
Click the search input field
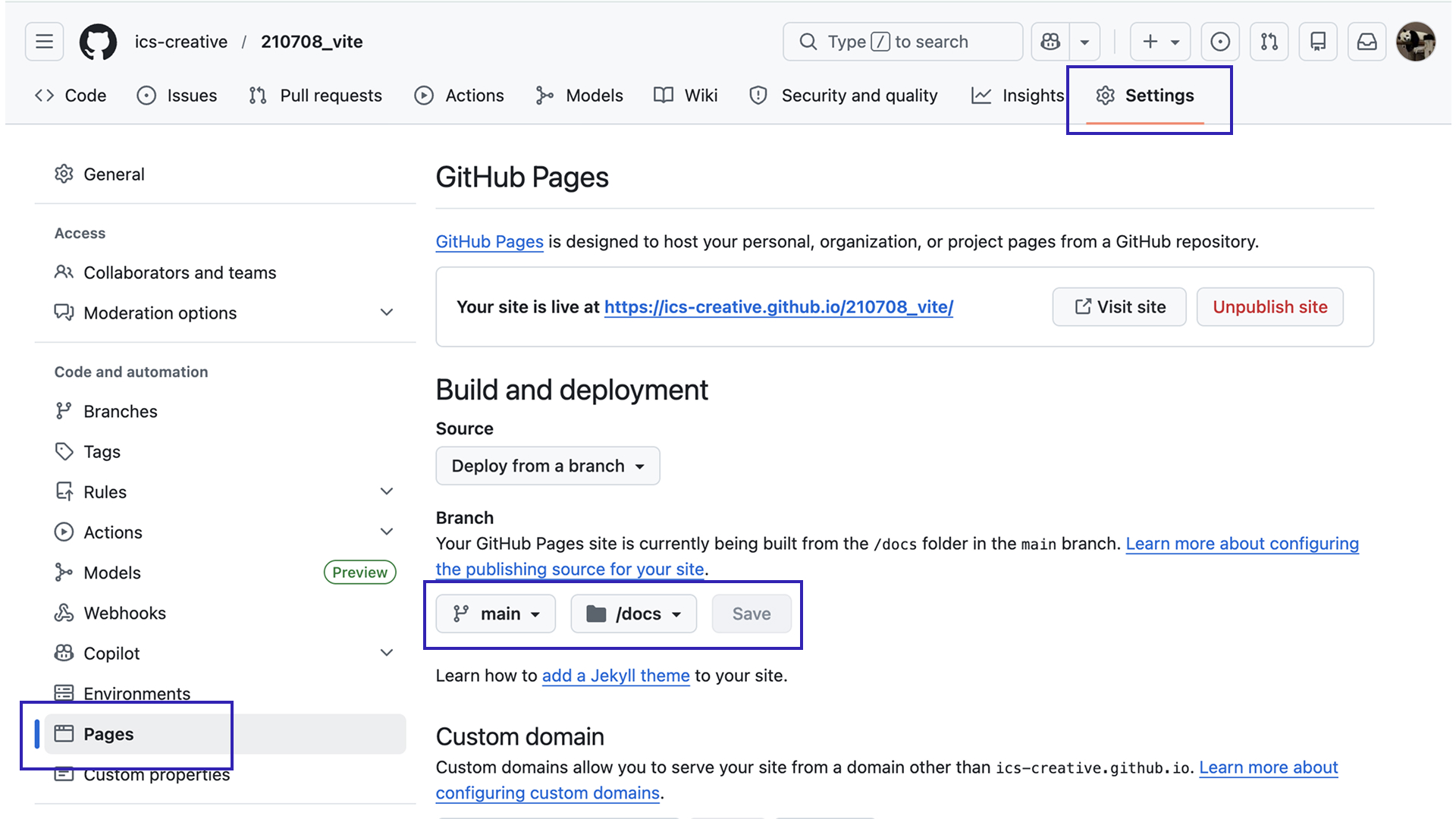(x=902, y=42)
